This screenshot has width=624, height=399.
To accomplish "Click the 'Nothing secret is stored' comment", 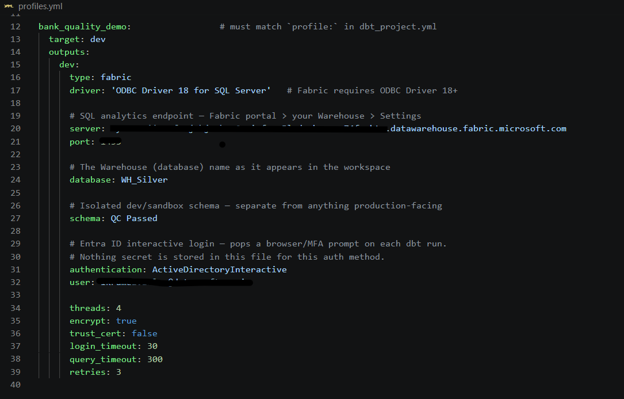I will [227, 257].
